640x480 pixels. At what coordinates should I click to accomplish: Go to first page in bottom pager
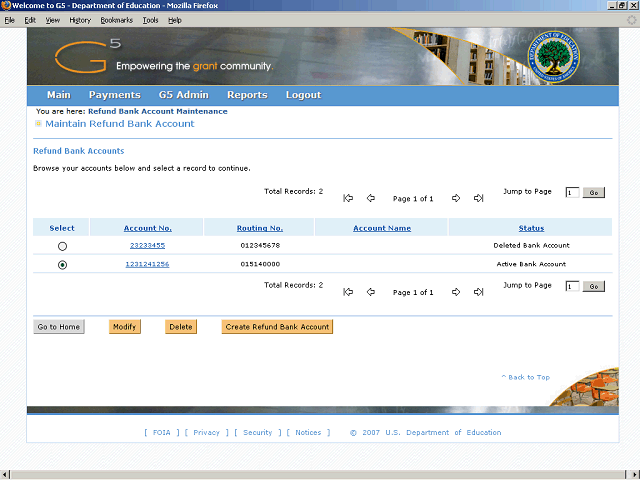click(x=348, y=292)
